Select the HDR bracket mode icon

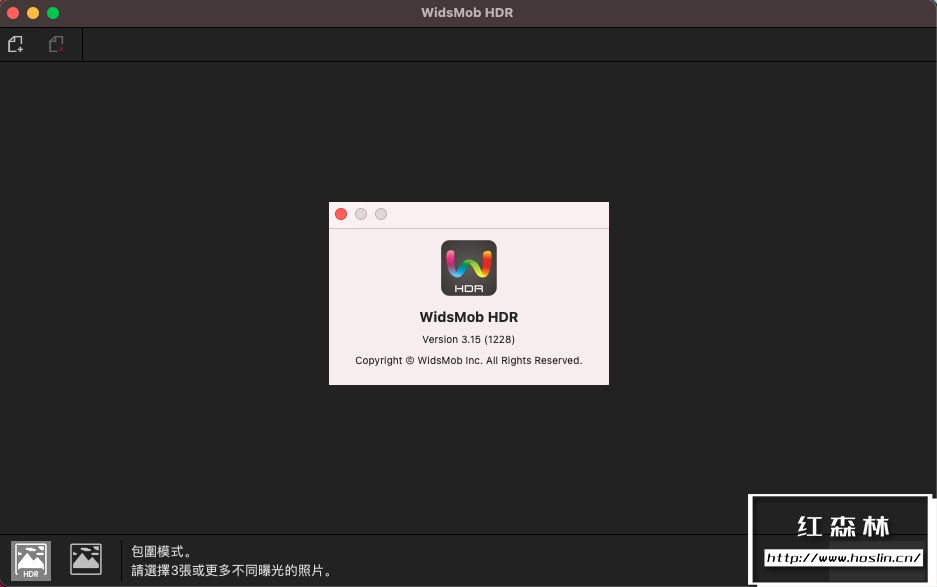[x=31, y=561]
